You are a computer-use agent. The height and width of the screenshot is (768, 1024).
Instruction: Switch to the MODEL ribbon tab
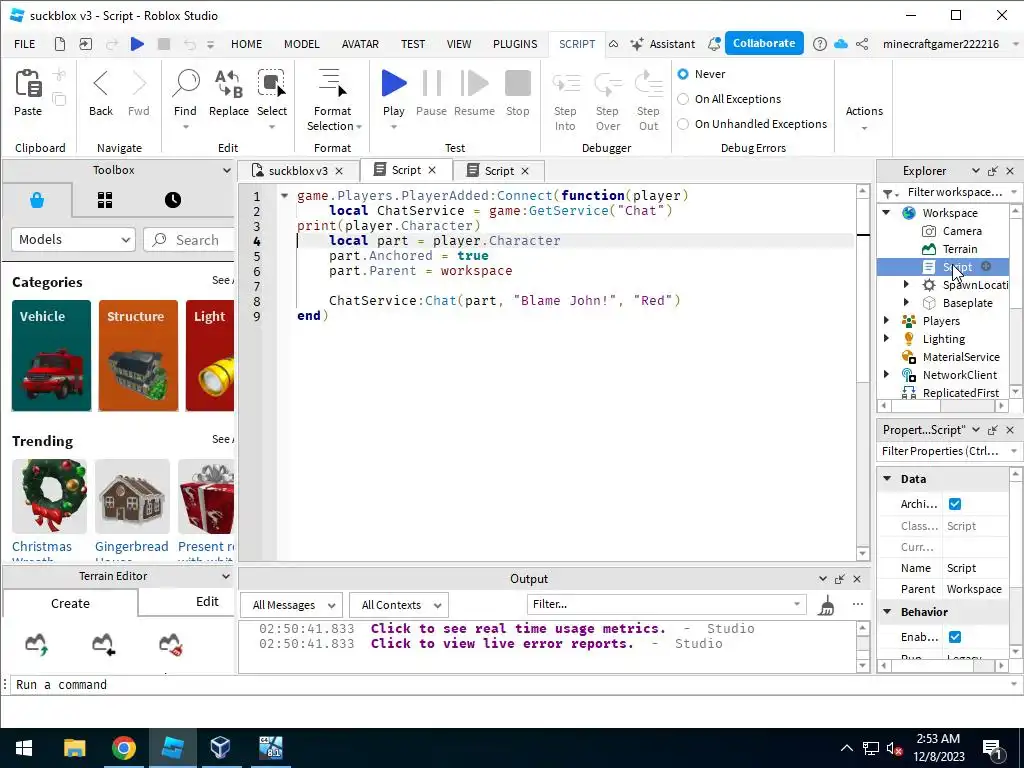point(302,44)
